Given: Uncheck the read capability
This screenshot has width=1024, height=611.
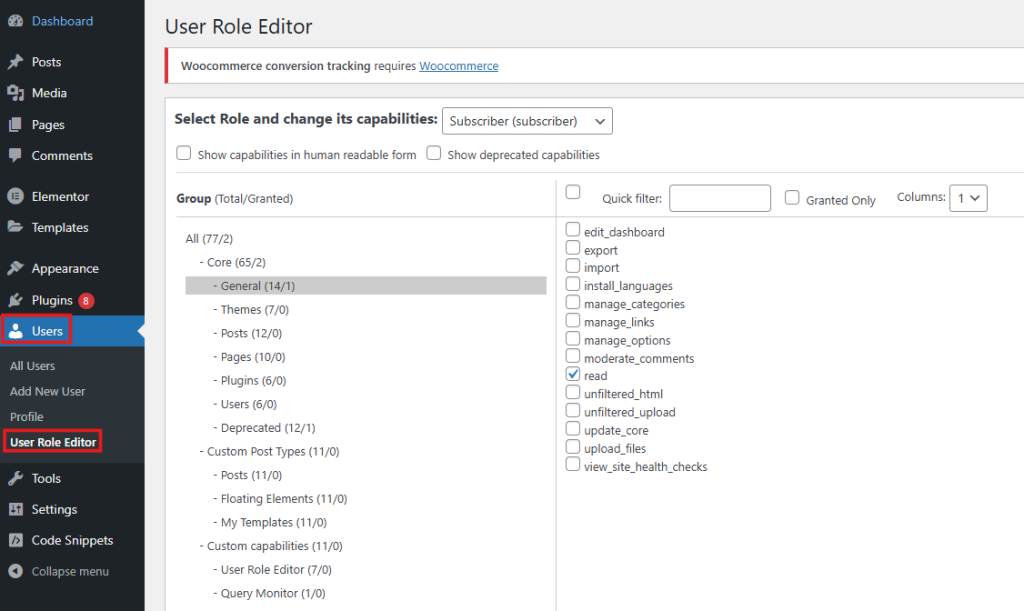Looking at the screenshot, I should click(x=573, y=375).
